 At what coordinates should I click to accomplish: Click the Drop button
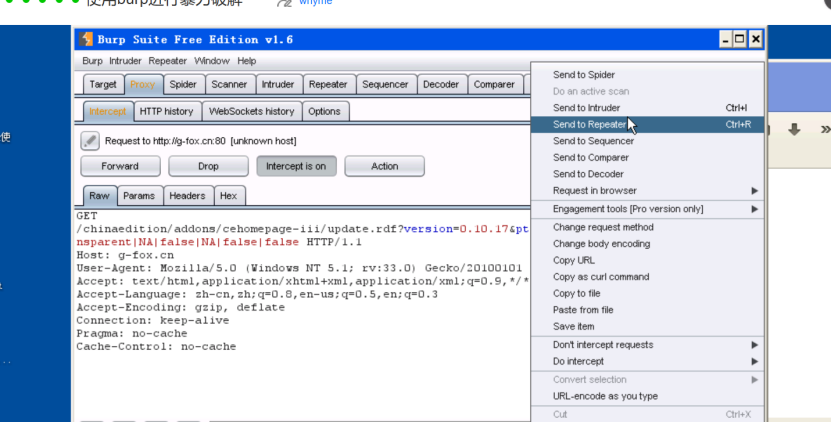click(x=208, y=166)
